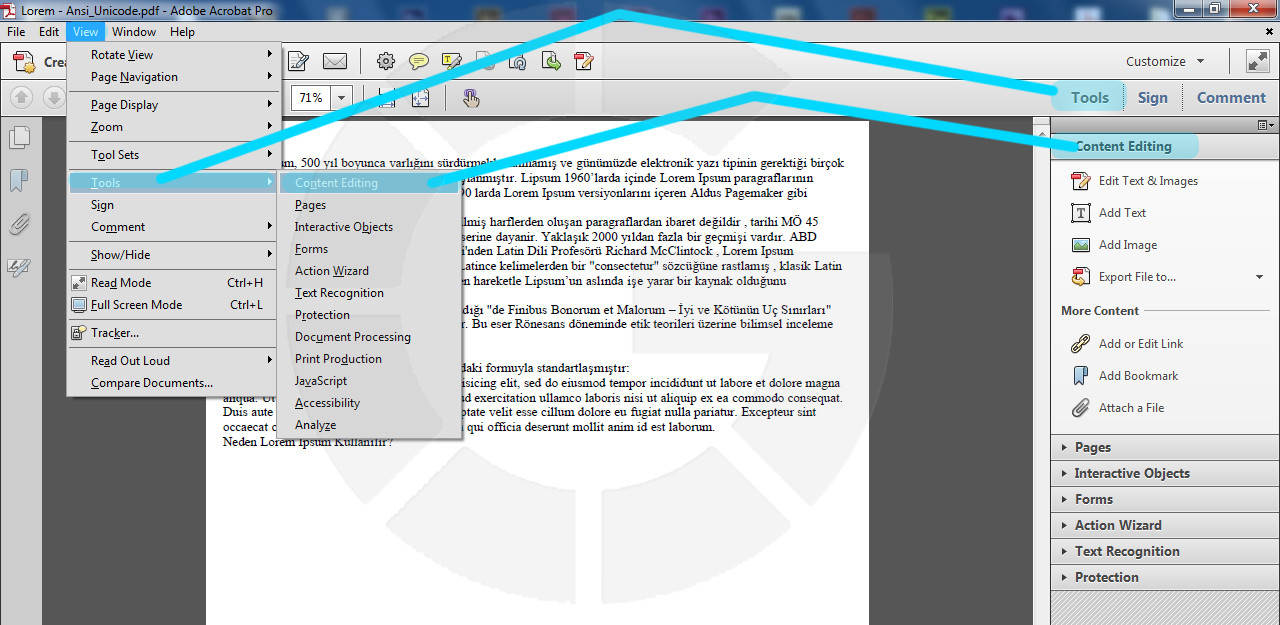1280x625 pixels.
Task: Click the Sign pane button
Action: (1152, 98)
